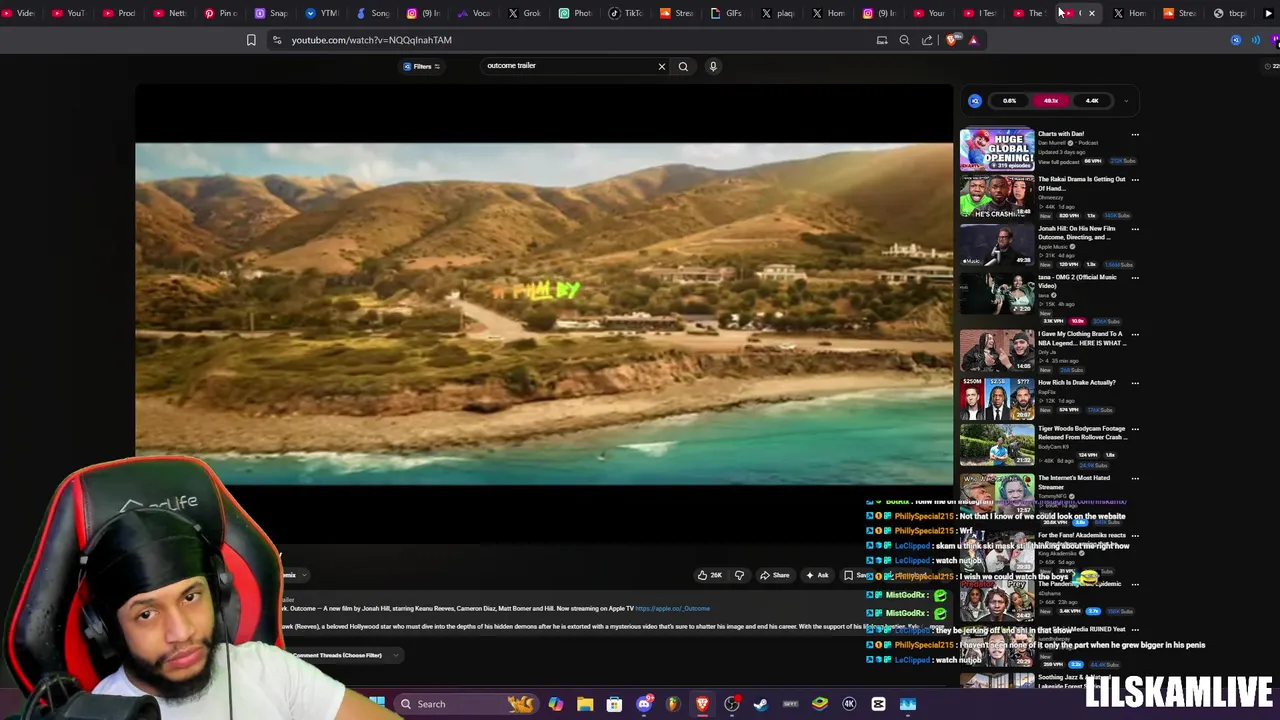
Task: Click the Ask button below video
Action: click(x=817, y=575)
